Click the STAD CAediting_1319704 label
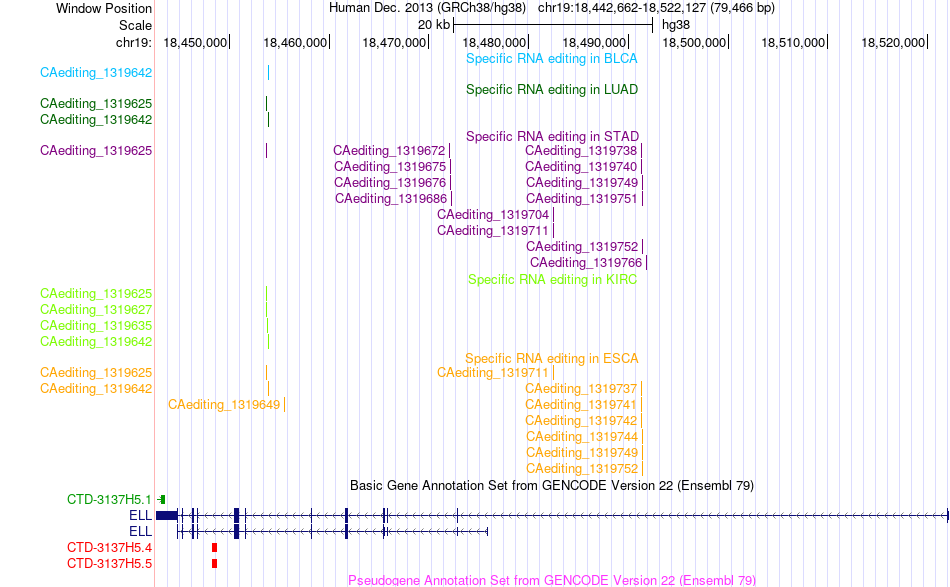Image resolution: width=950 pixels, height=587 pixels. [493, 214]
